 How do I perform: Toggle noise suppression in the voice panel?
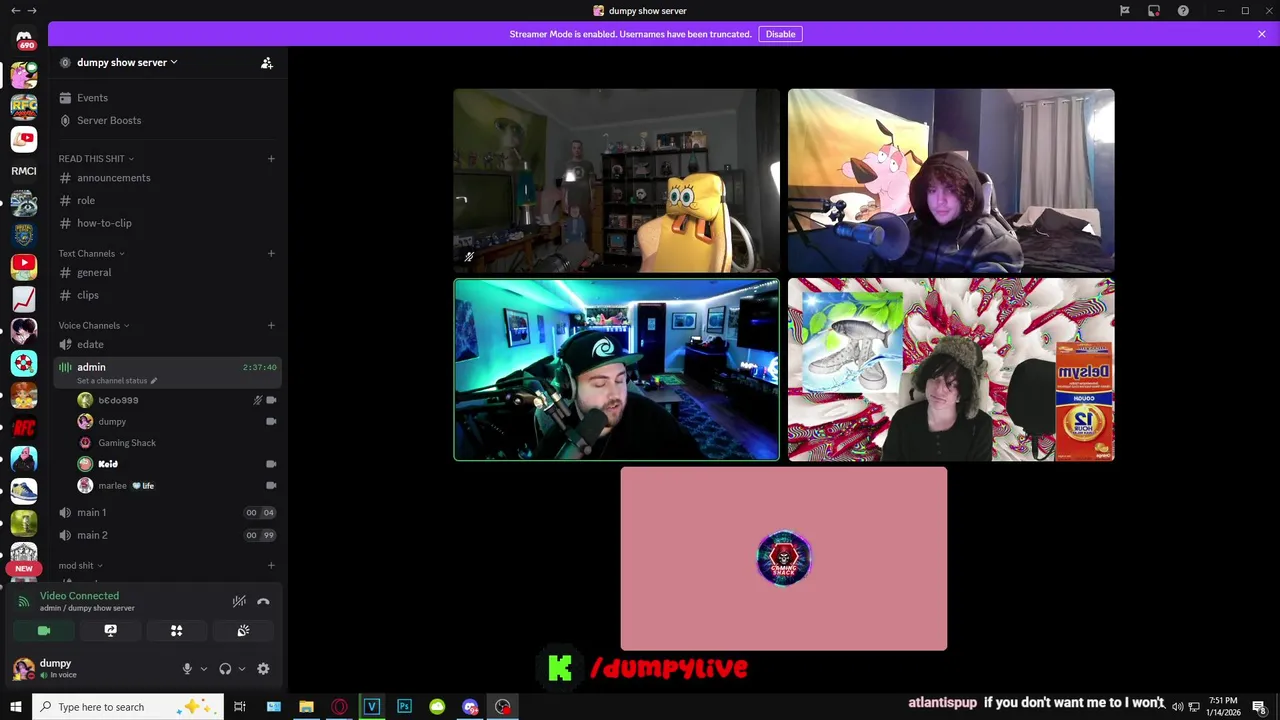(x=239, y=601)
